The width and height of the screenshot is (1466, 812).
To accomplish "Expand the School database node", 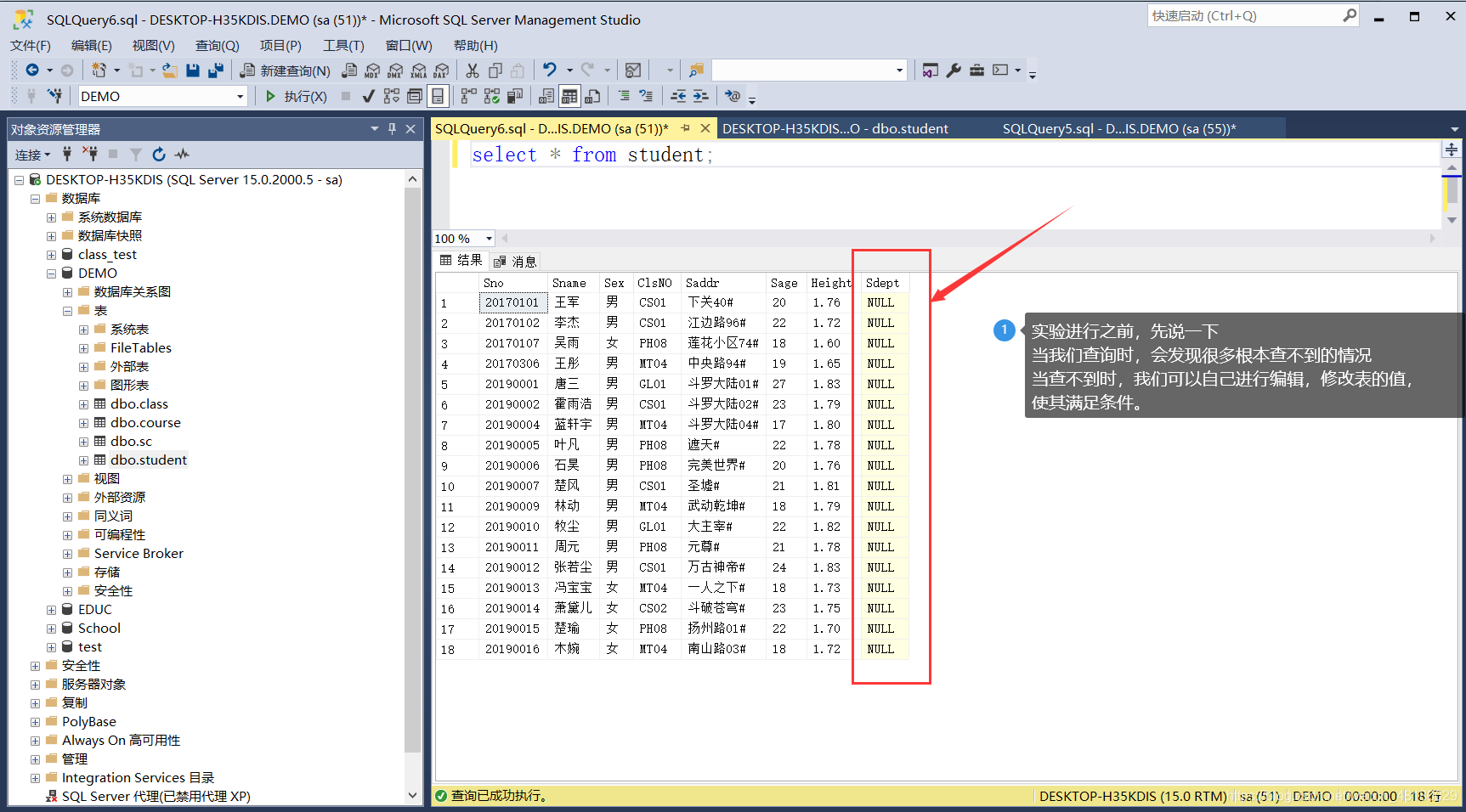I will tap(52, 629).
